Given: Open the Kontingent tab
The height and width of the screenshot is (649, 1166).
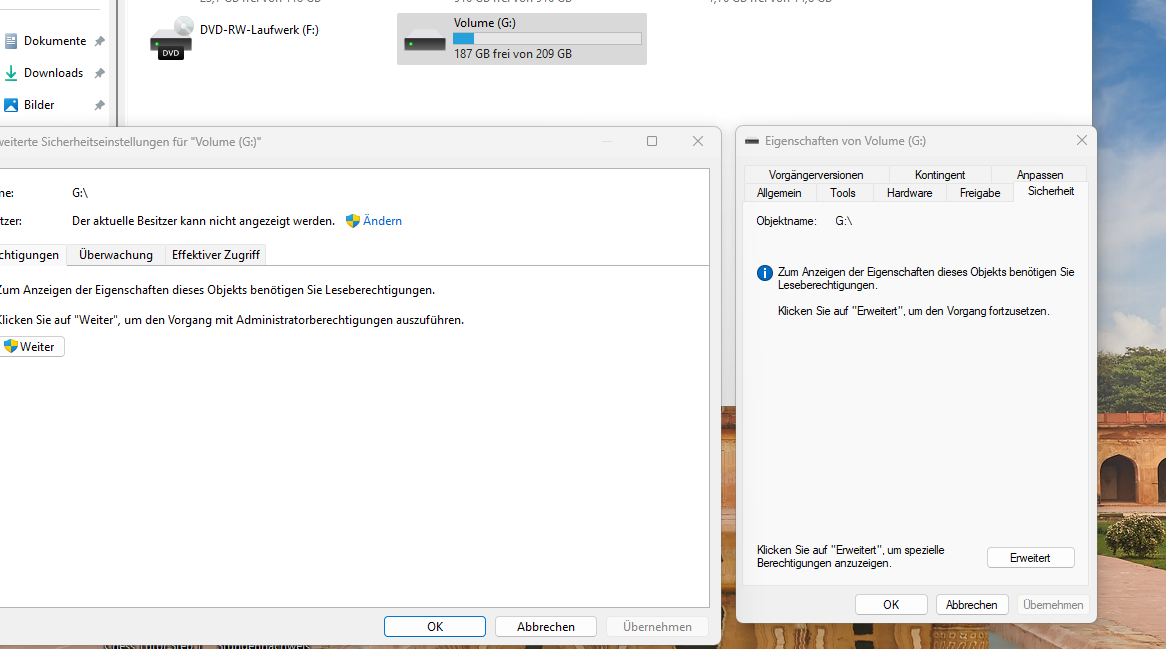Looking at the screenshot, I should [x=940, y=175].
